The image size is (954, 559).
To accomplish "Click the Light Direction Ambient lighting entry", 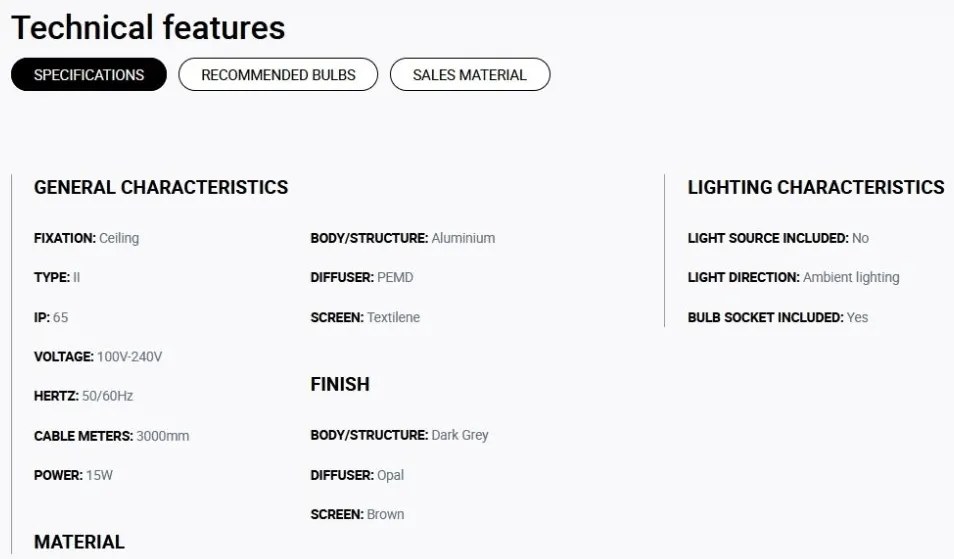I will [793, 277].
